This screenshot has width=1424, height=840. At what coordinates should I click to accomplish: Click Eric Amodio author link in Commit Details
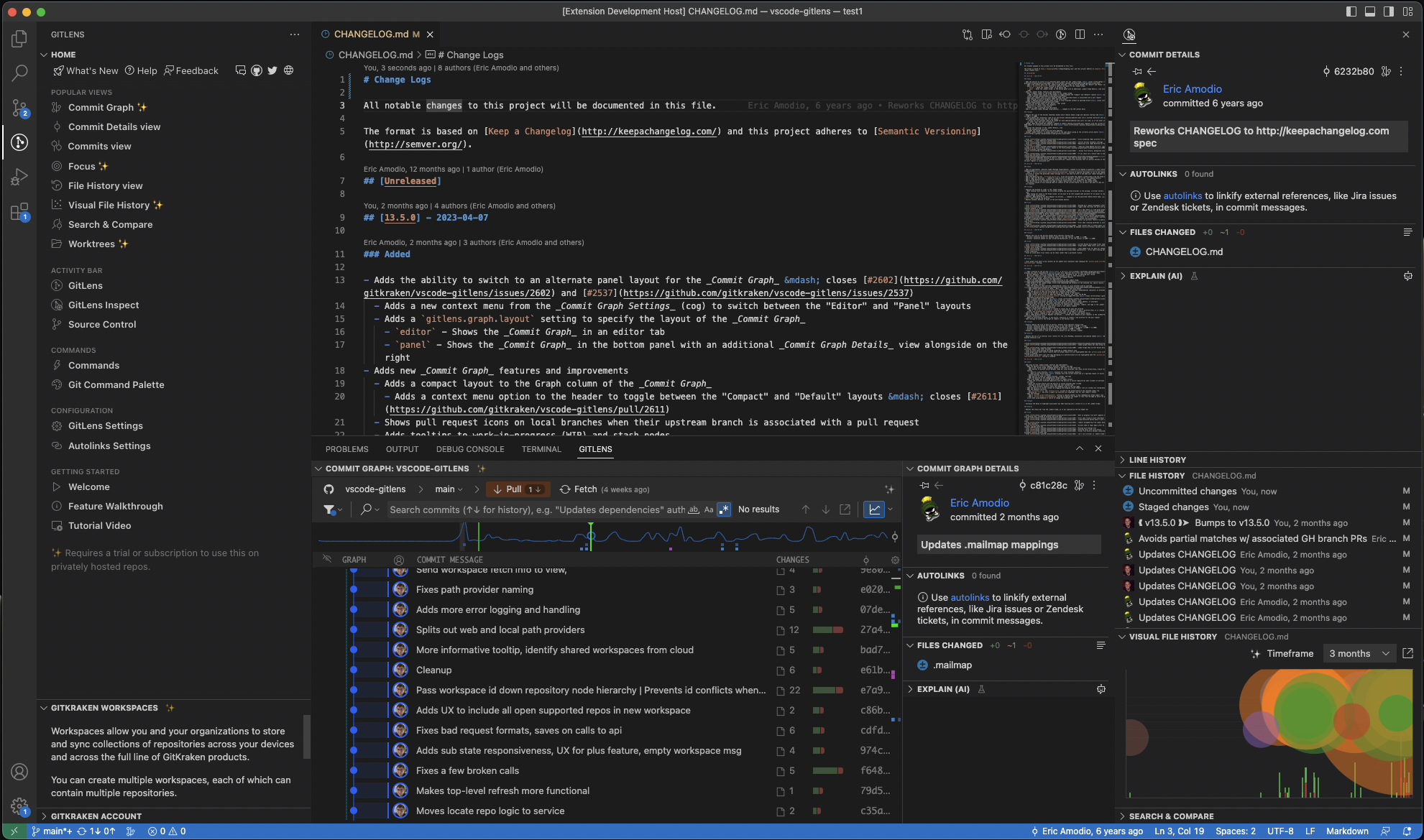[1192, 89]
